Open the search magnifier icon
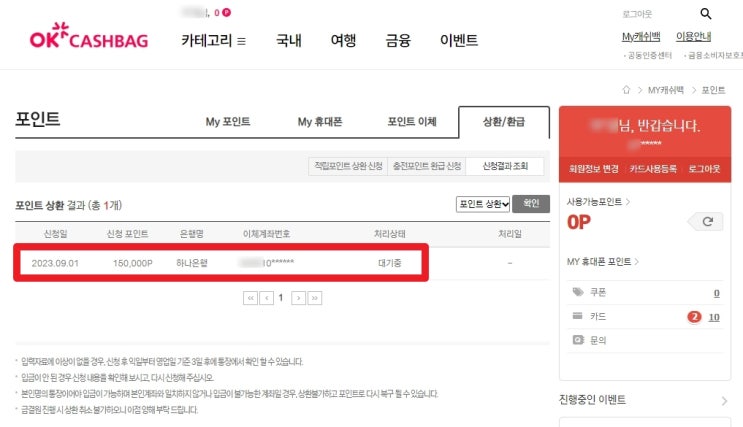Screen dimensions: 743x427 tap(706, 14)
